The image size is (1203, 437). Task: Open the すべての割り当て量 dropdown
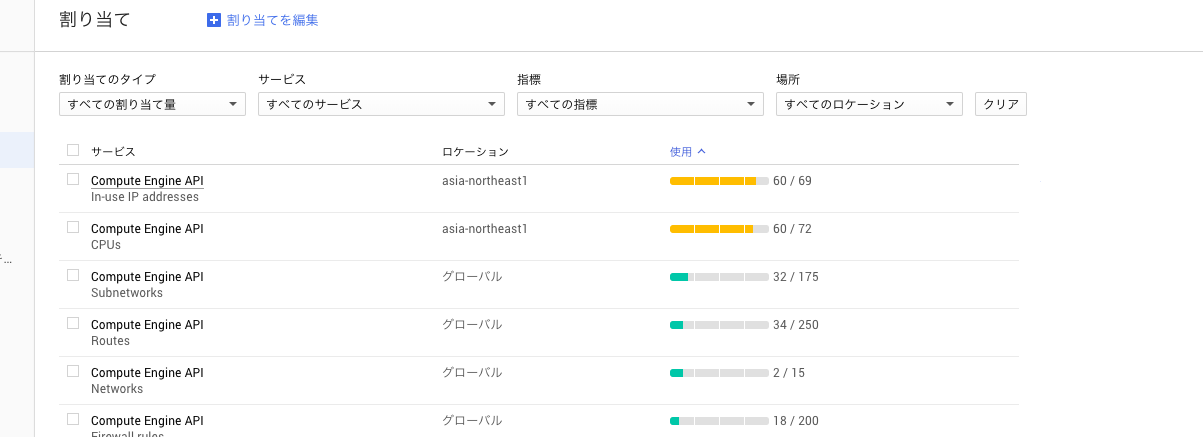pyautogui.click(x=152, y=104)
